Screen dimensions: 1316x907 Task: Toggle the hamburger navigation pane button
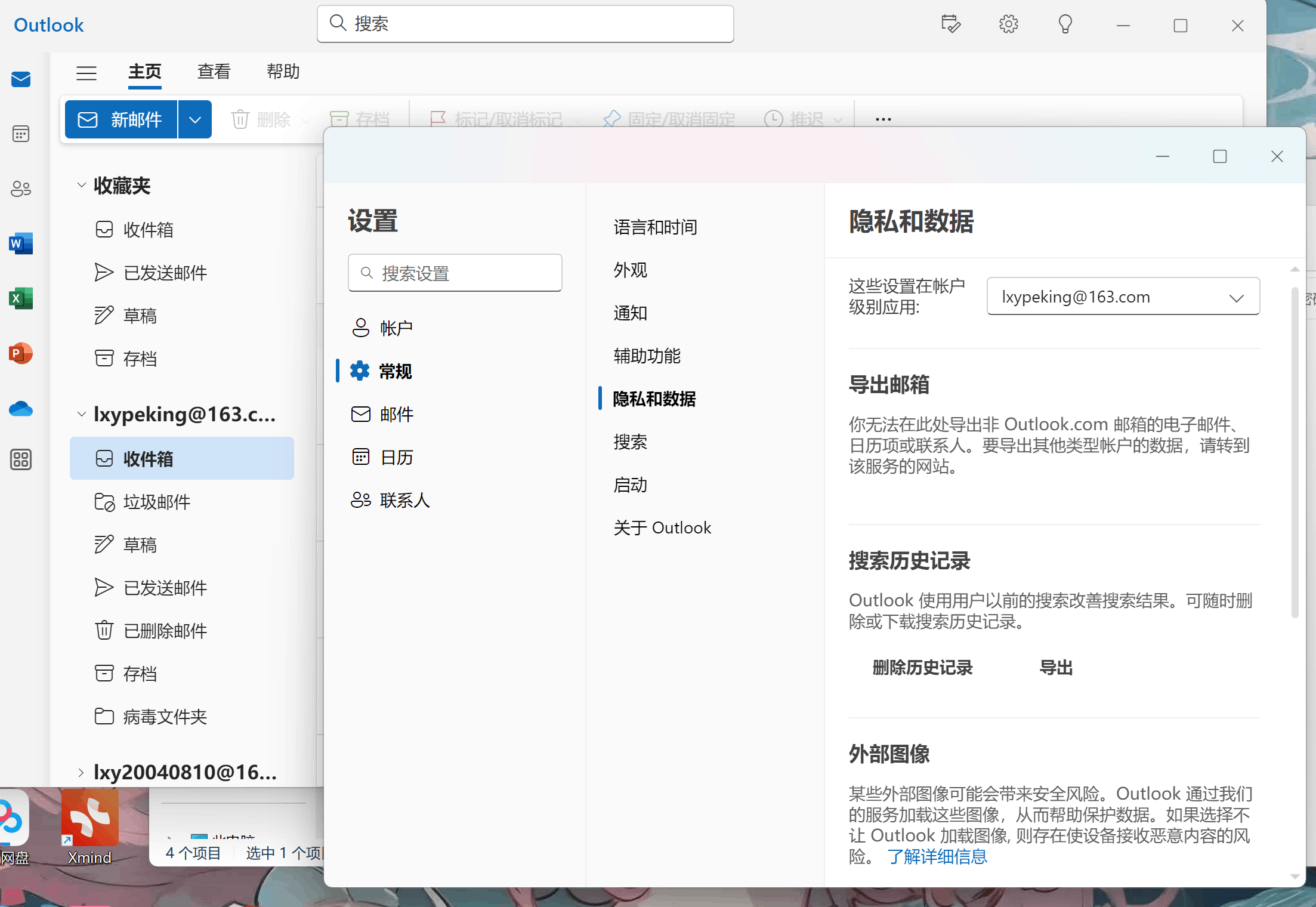pos(87,73)
